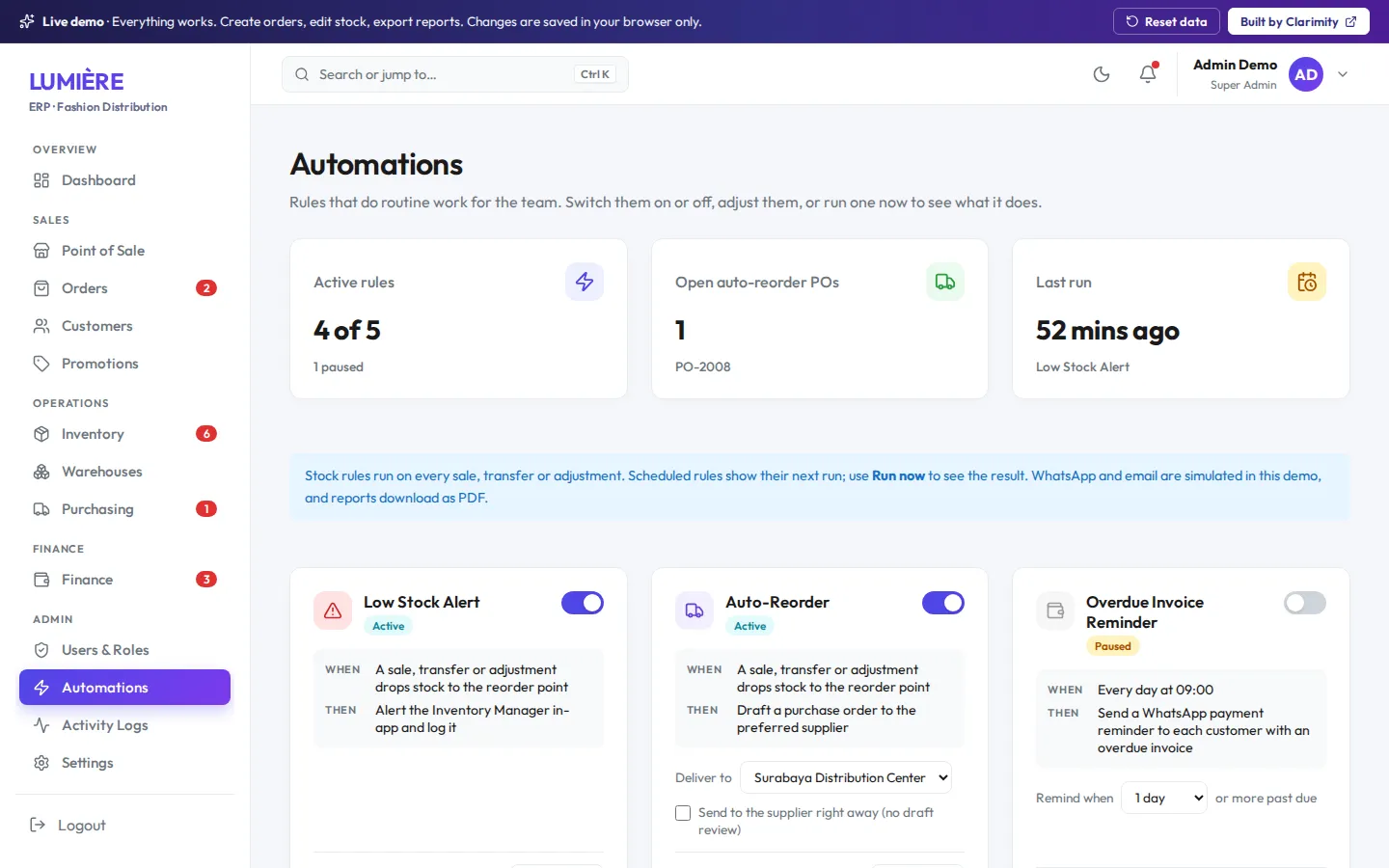Go to Orders in sidebar

pos(125,288)
